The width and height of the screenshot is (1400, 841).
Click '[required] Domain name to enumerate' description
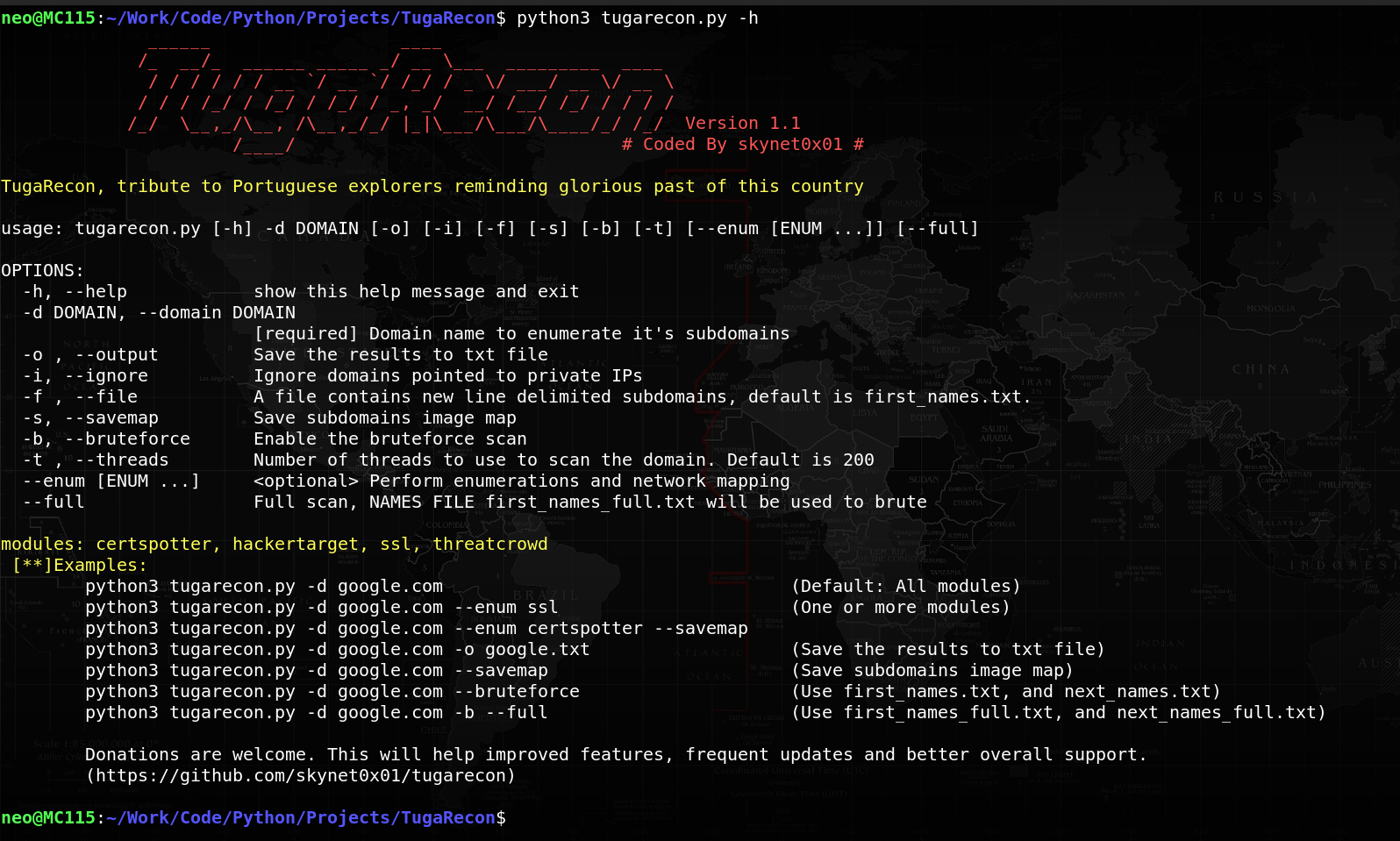coord(522,333)
